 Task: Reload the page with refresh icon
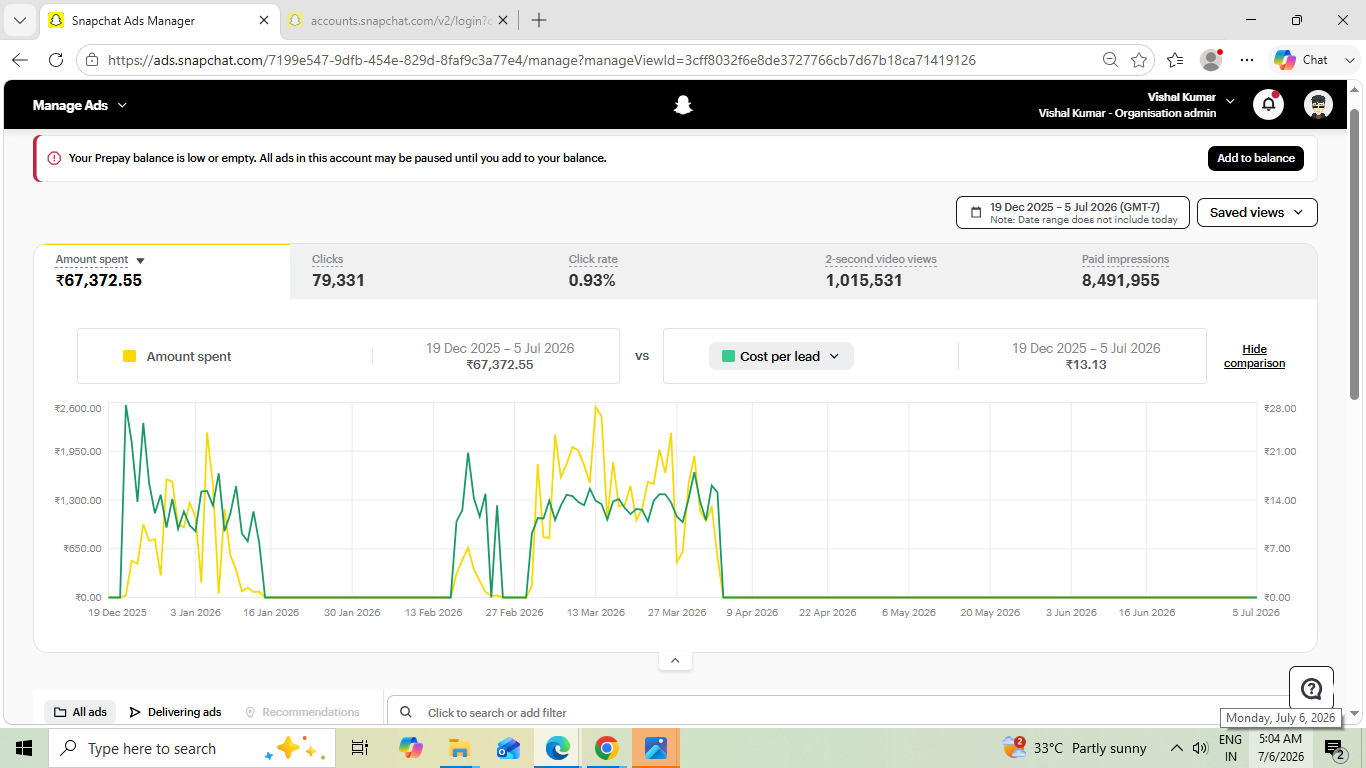click(56, 60)
